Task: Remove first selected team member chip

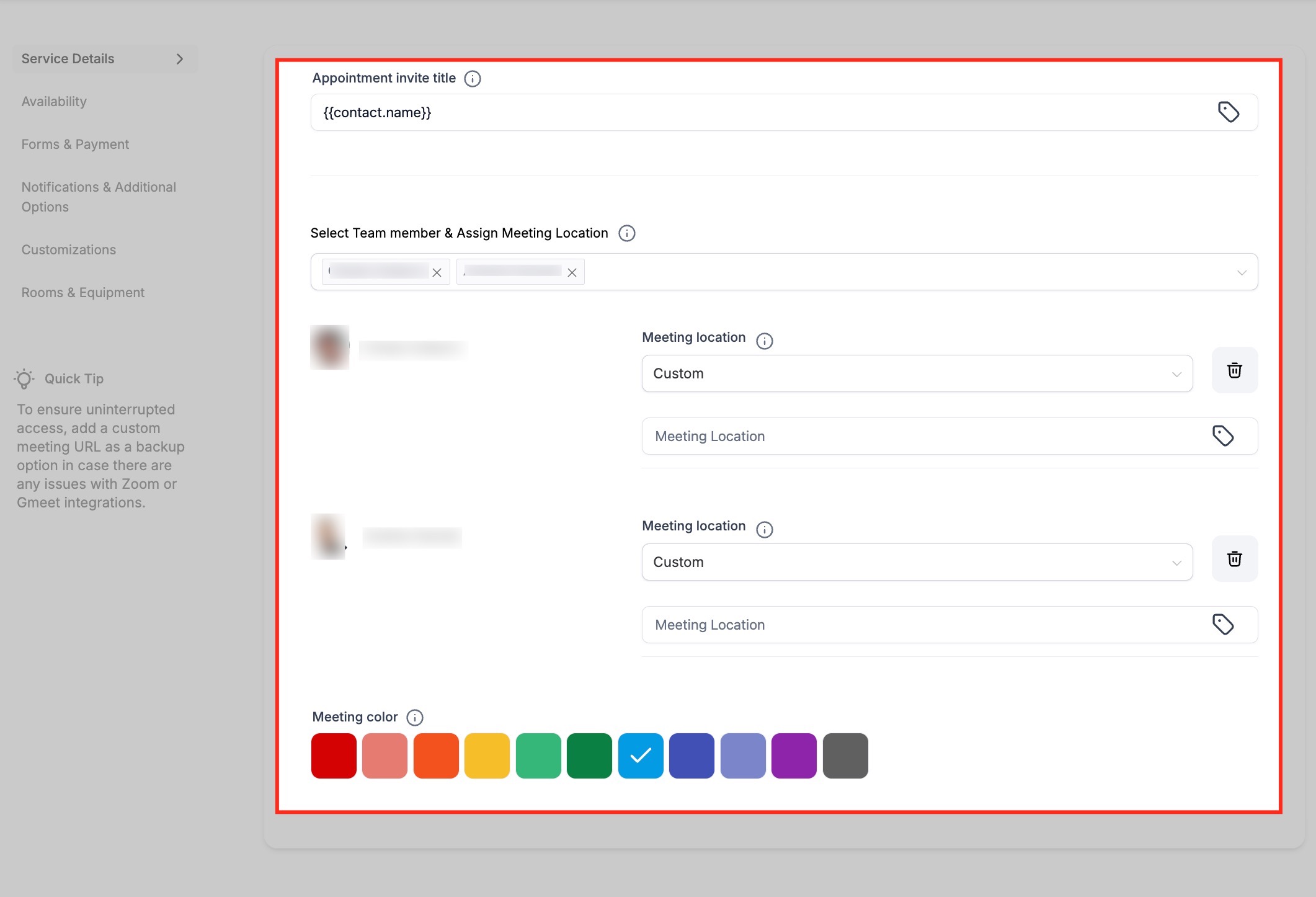Action: pyautogui.click(x=437, y=273)
